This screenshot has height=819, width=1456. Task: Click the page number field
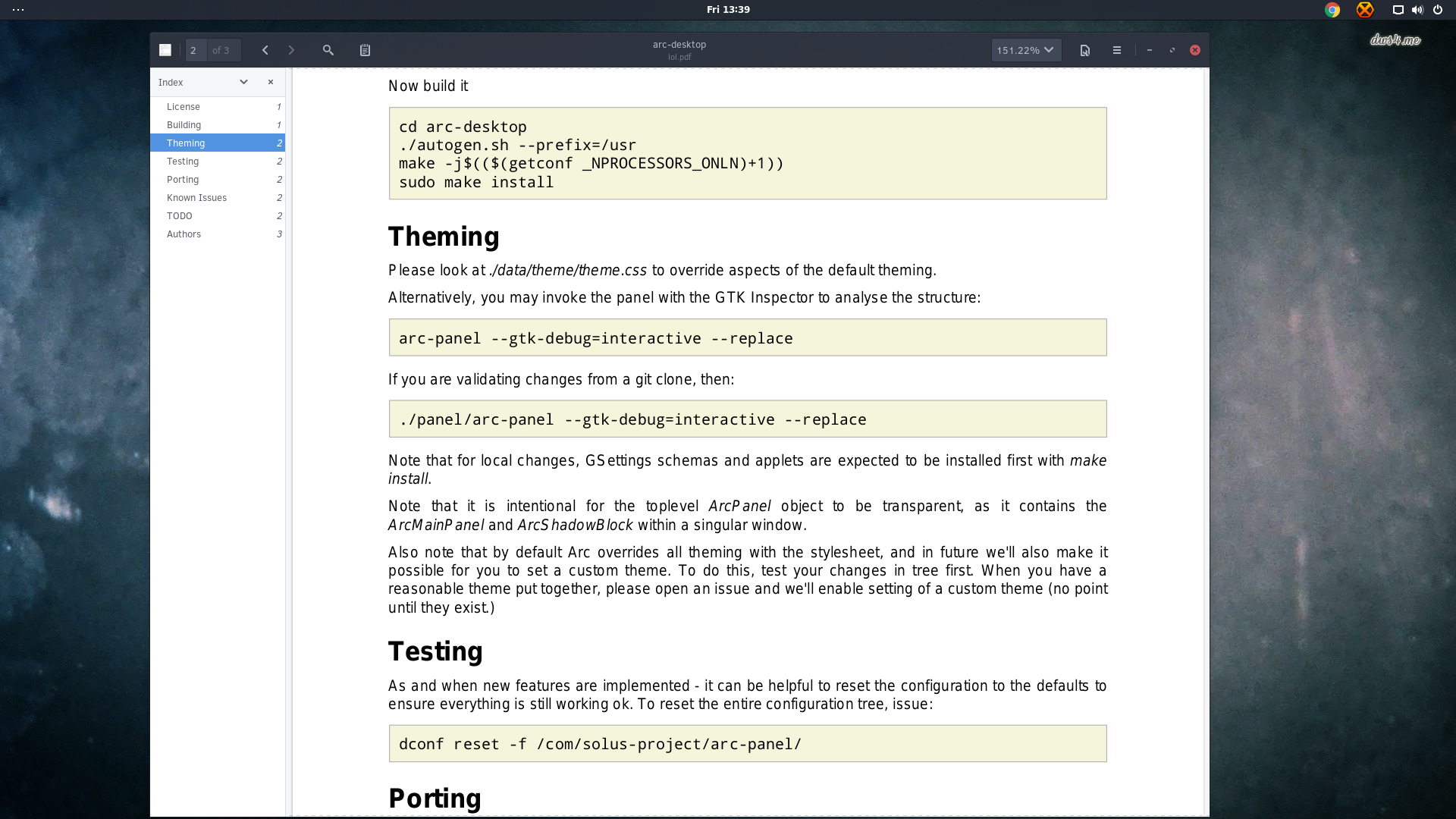coord(196,50)
